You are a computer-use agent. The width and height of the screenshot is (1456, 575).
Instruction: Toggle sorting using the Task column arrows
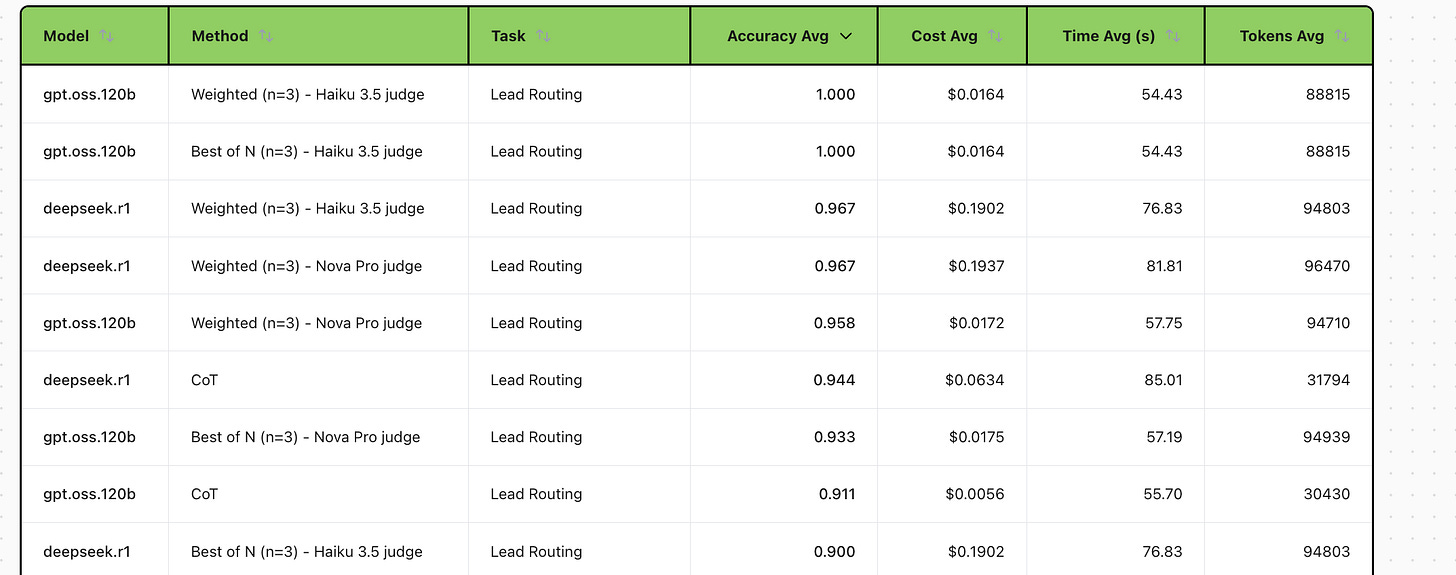click(543, 36)
